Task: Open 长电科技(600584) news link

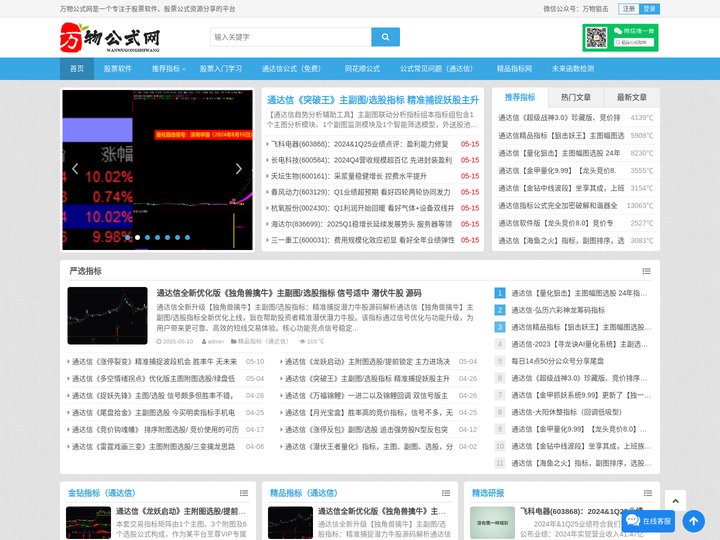Action: 361,160
